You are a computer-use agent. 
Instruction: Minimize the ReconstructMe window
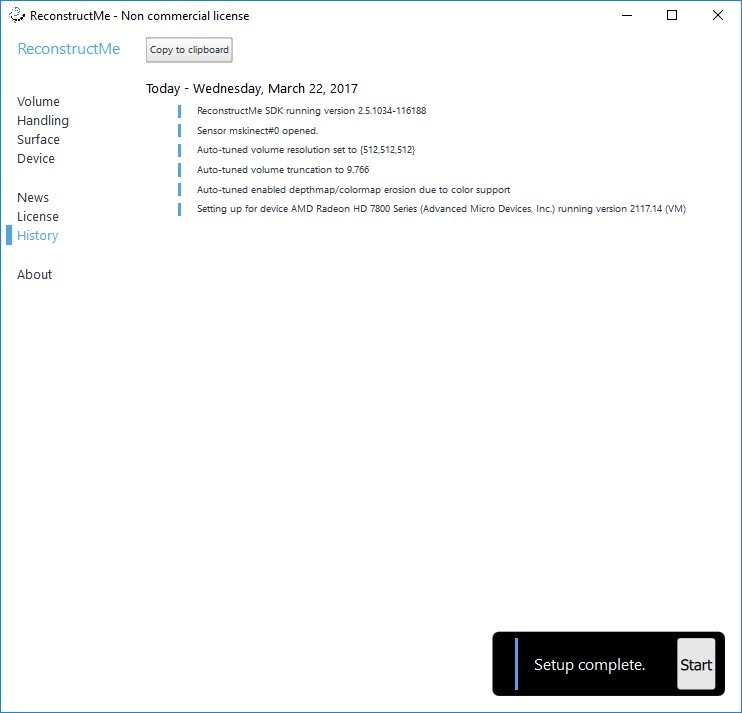click(x=627, y=15)
